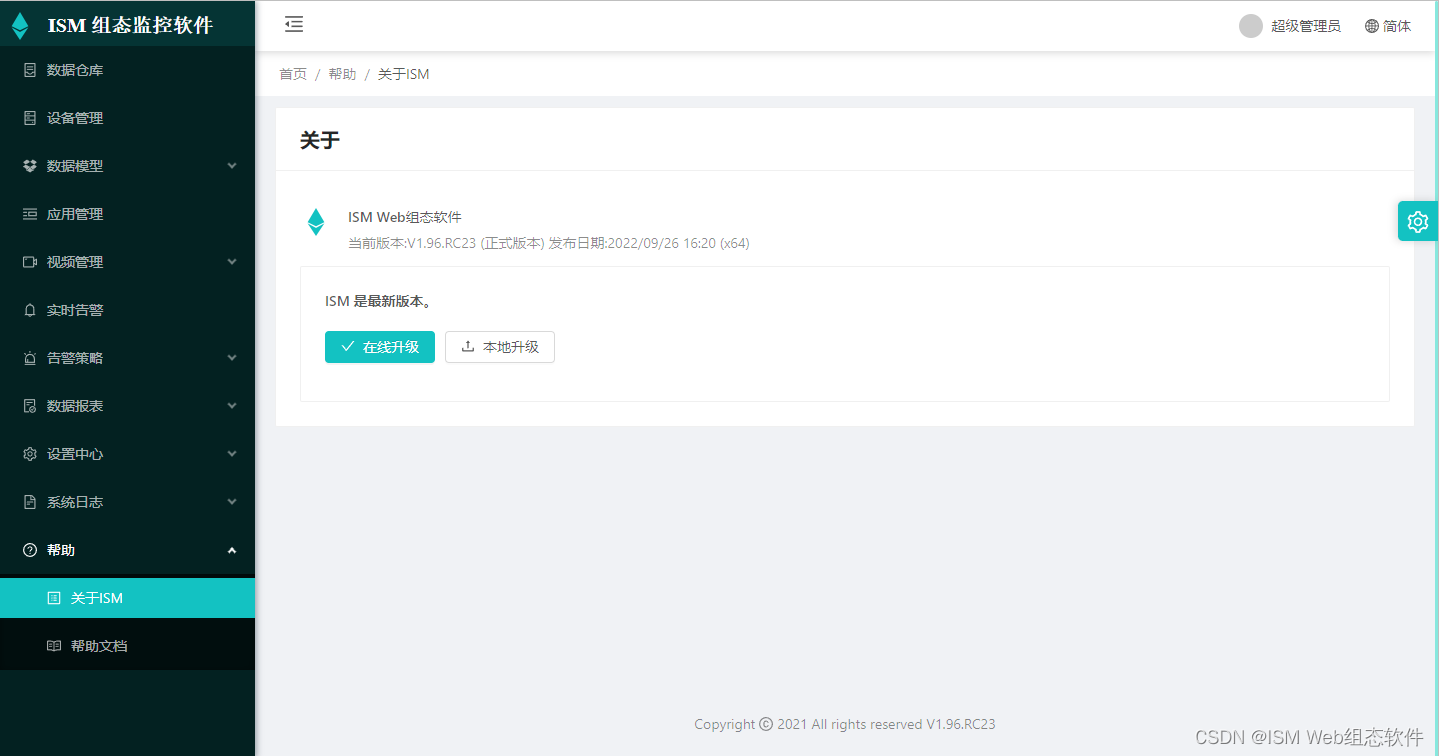Choose 本地升级 for local upgrade
This screenshot has width=1439, height=756.
pyautogui.click(x=499, y=347)
